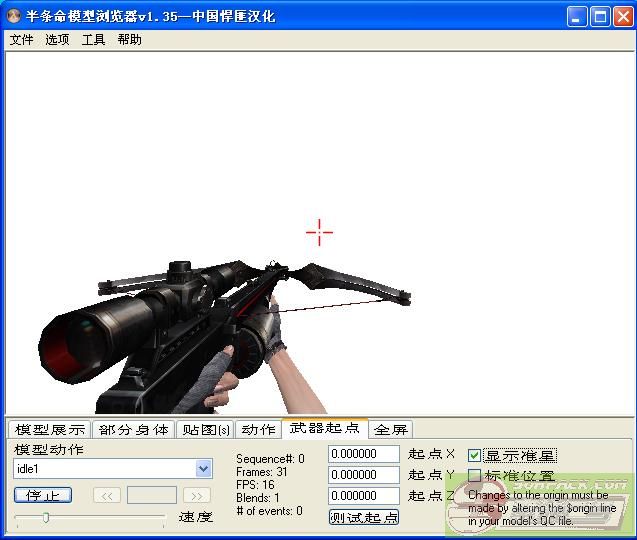Toggle the 显示准星 crosshair checkbox
Screen dimensions: 637x540
click(475, 455)
